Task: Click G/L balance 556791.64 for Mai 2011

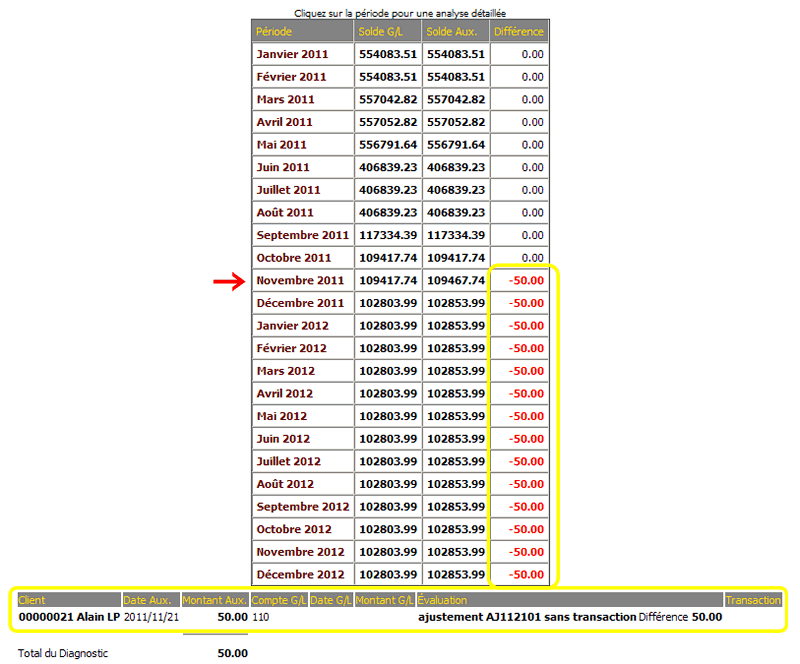Action: click(x=388, y=144)
